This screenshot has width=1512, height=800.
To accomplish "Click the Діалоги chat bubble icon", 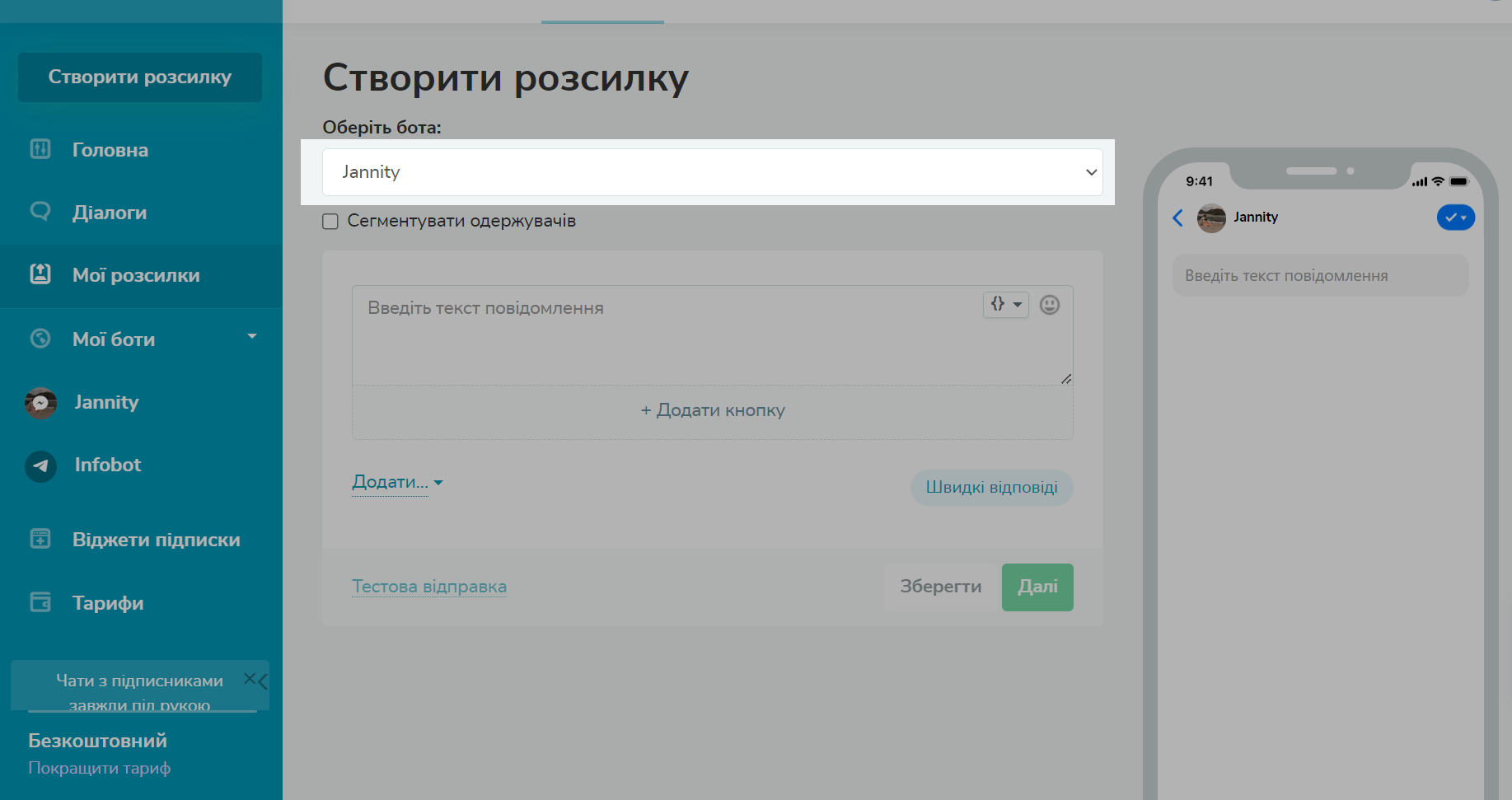I will tap(40, 212).
